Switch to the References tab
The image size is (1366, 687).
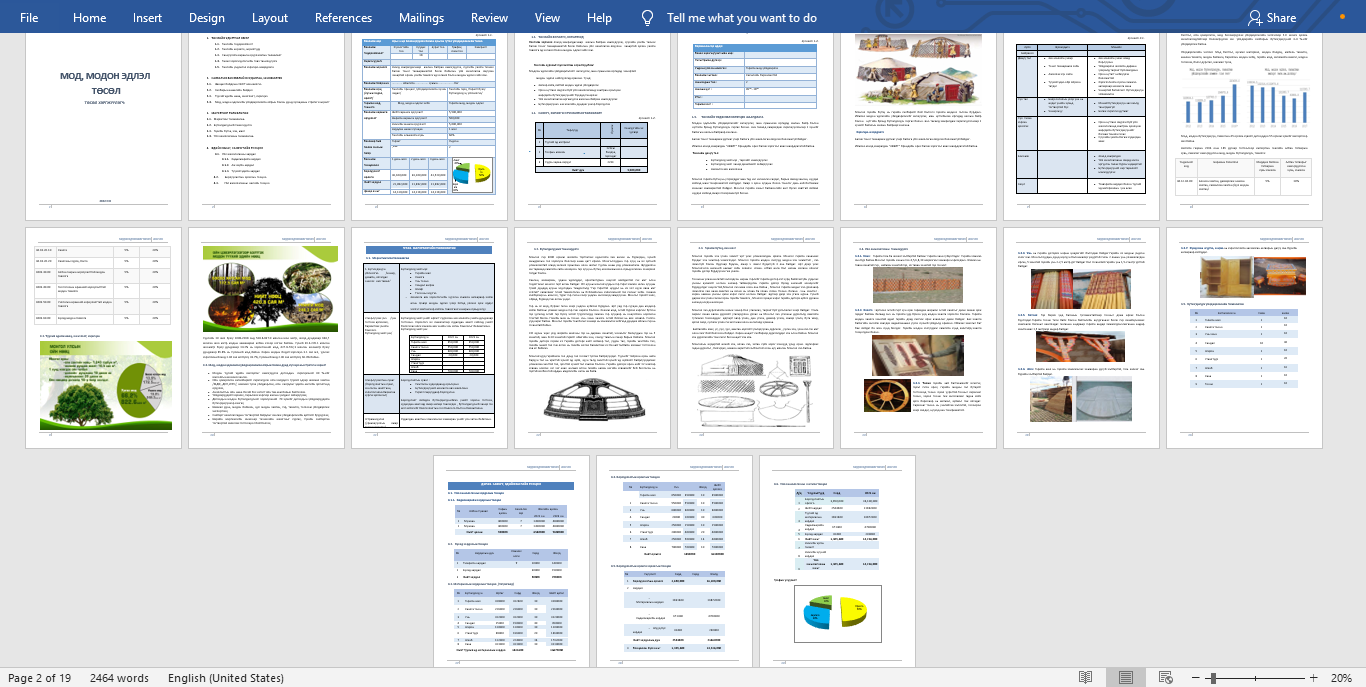(343, 18)
